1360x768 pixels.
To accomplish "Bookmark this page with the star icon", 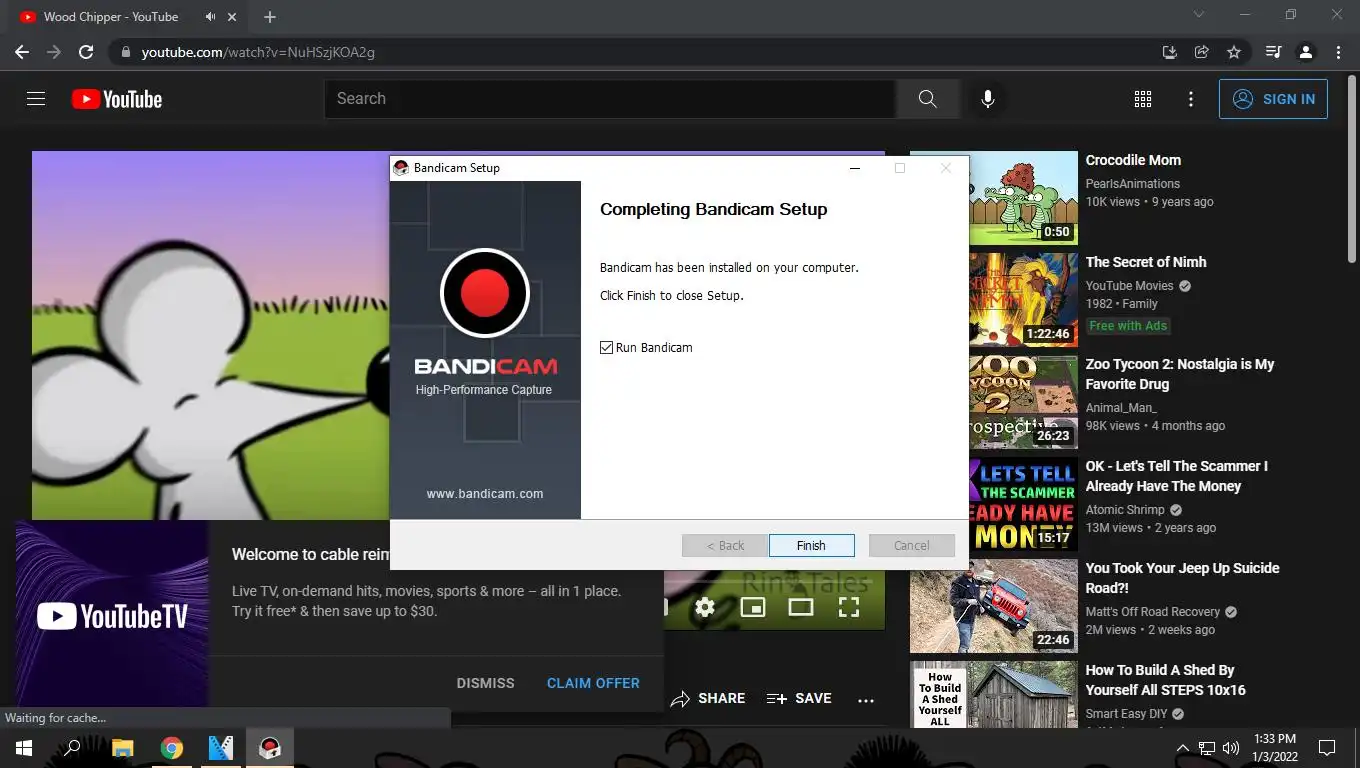I will [1234, 52].
